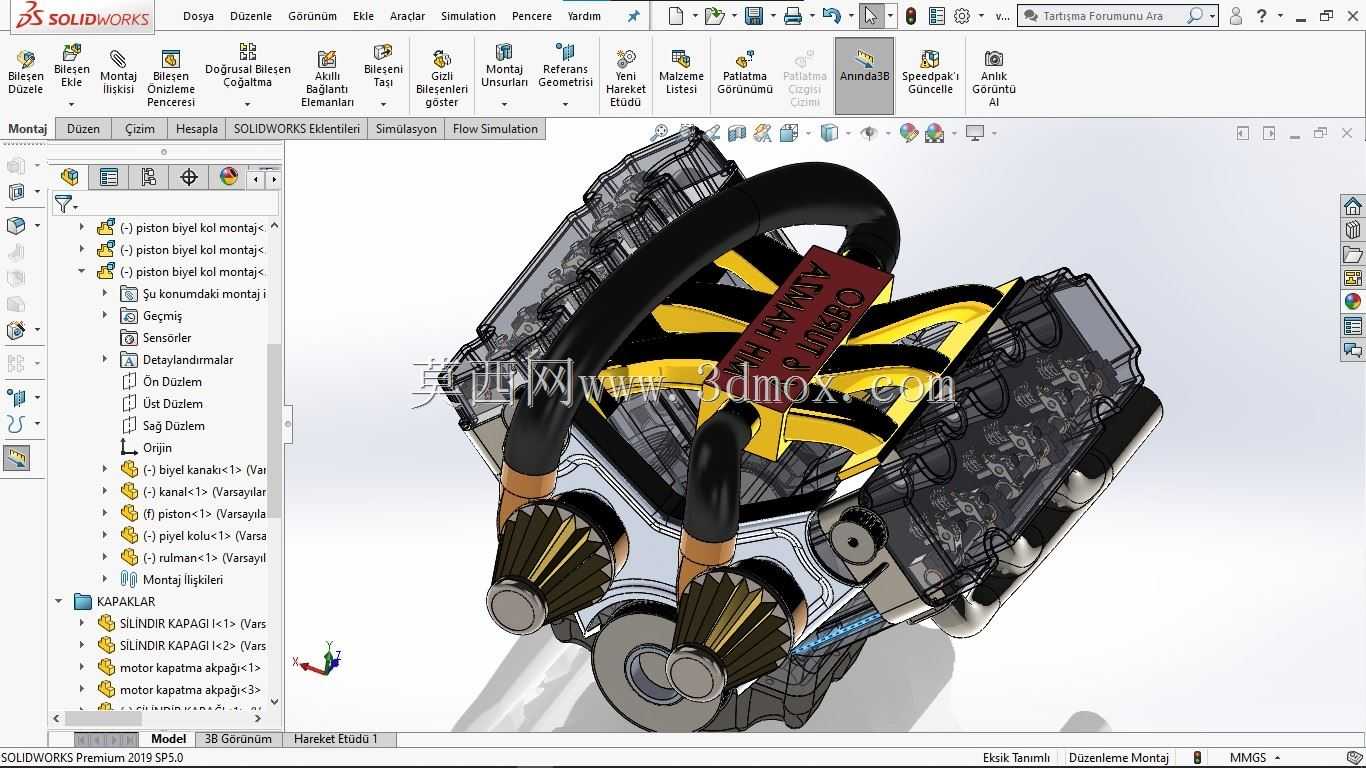Pin the menu bar with pushpin
Image resolution: width=1366 pixels, height=768 pixels.
coord(633,16)
